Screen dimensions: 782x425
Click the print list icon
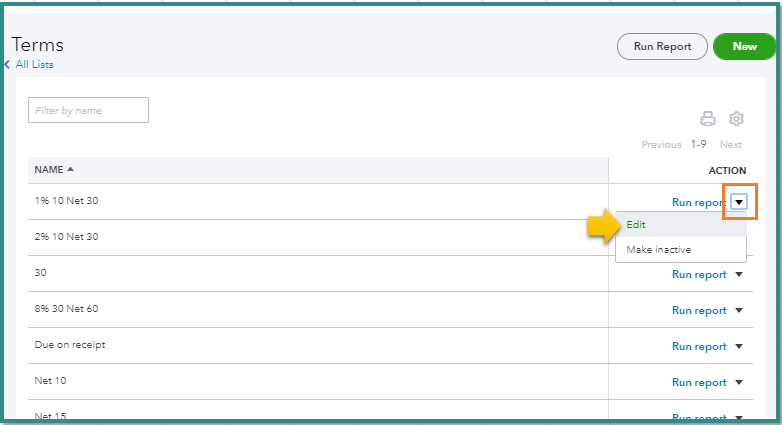tap(708, 119)
